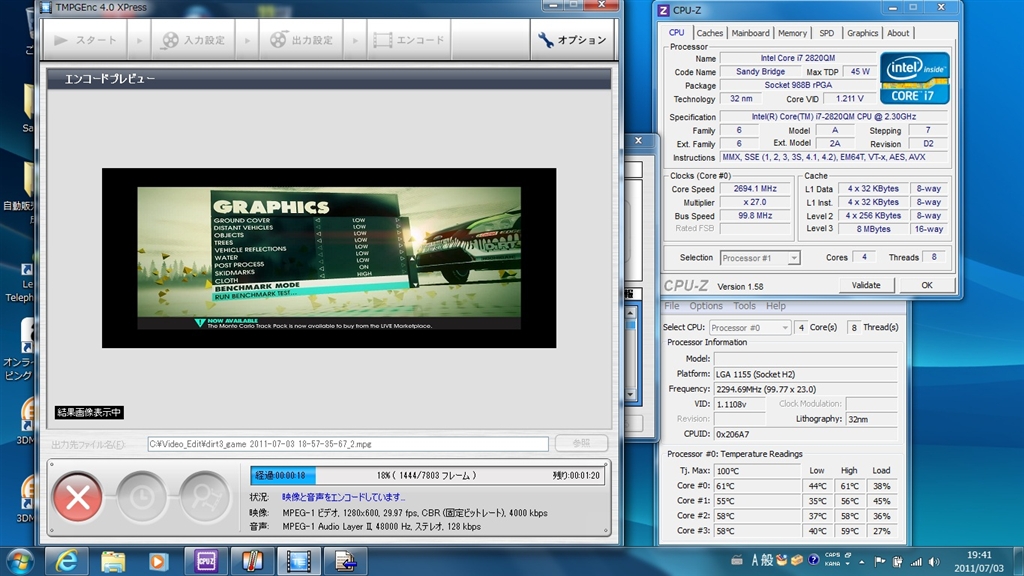
Task: Open the Windows Start menu
Action: pyautogui.click(x=20, y=562)
